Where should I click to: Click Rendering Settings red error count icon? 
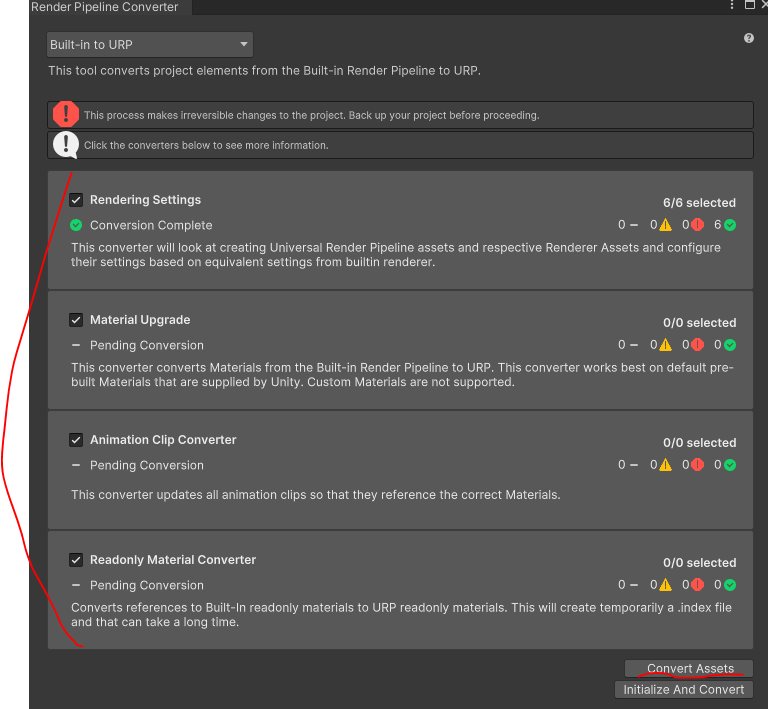coord(697,225)
